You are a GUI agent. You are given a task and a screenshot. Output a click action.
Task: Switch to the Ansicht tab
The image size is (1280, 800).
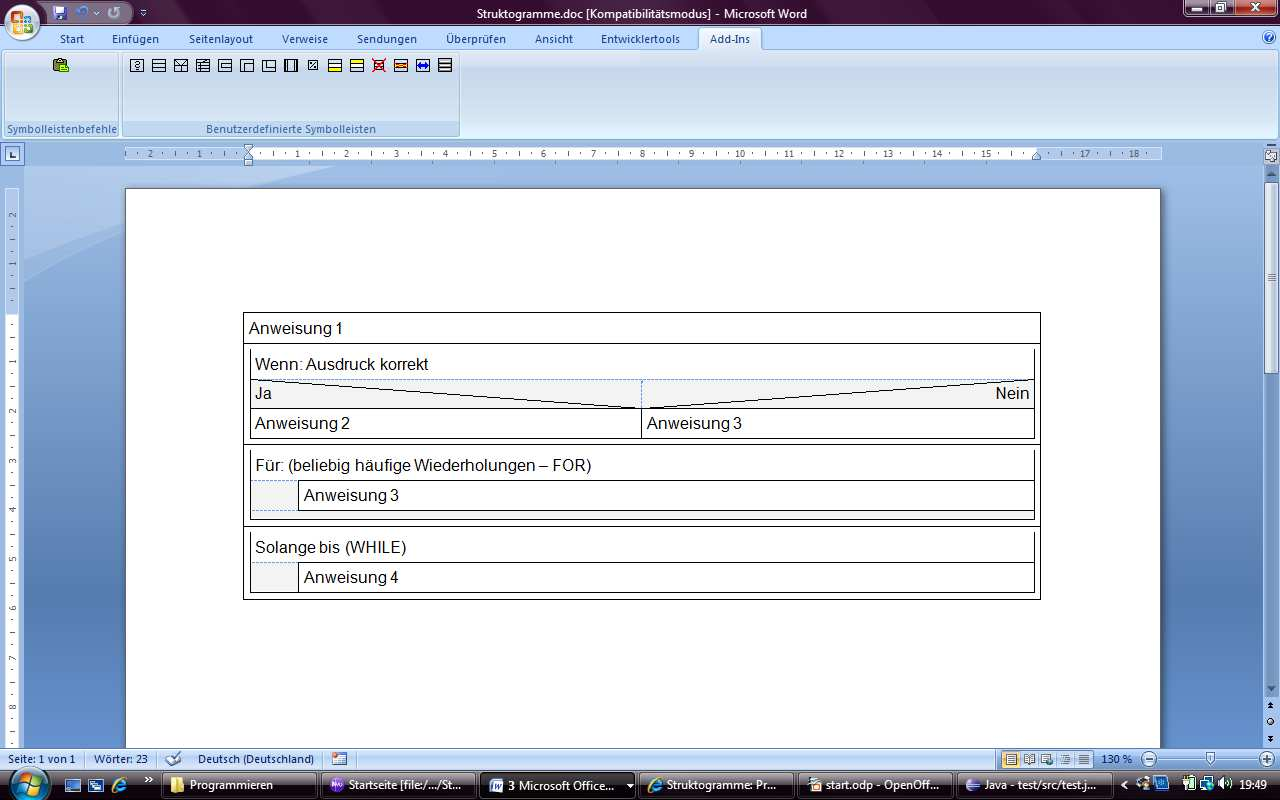click(x=554, y=39)
